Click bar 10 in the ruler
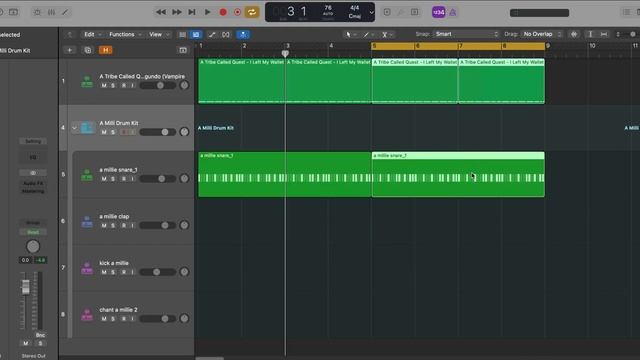 [x=592, y=46]
